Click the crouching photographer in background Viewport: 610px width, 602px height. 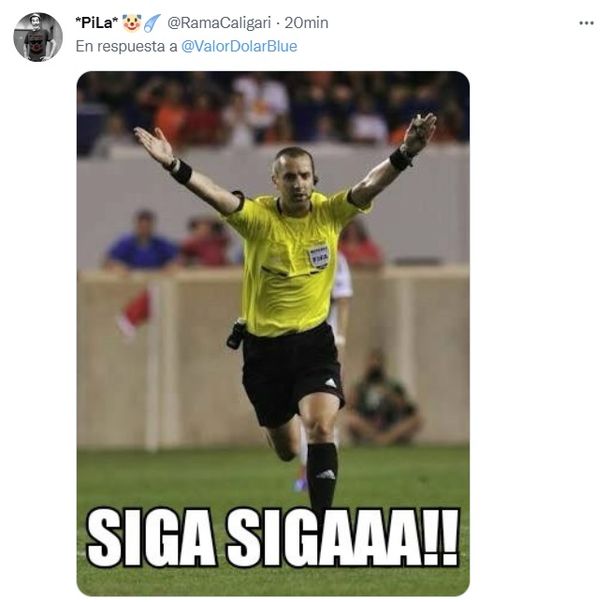(380, 399)
